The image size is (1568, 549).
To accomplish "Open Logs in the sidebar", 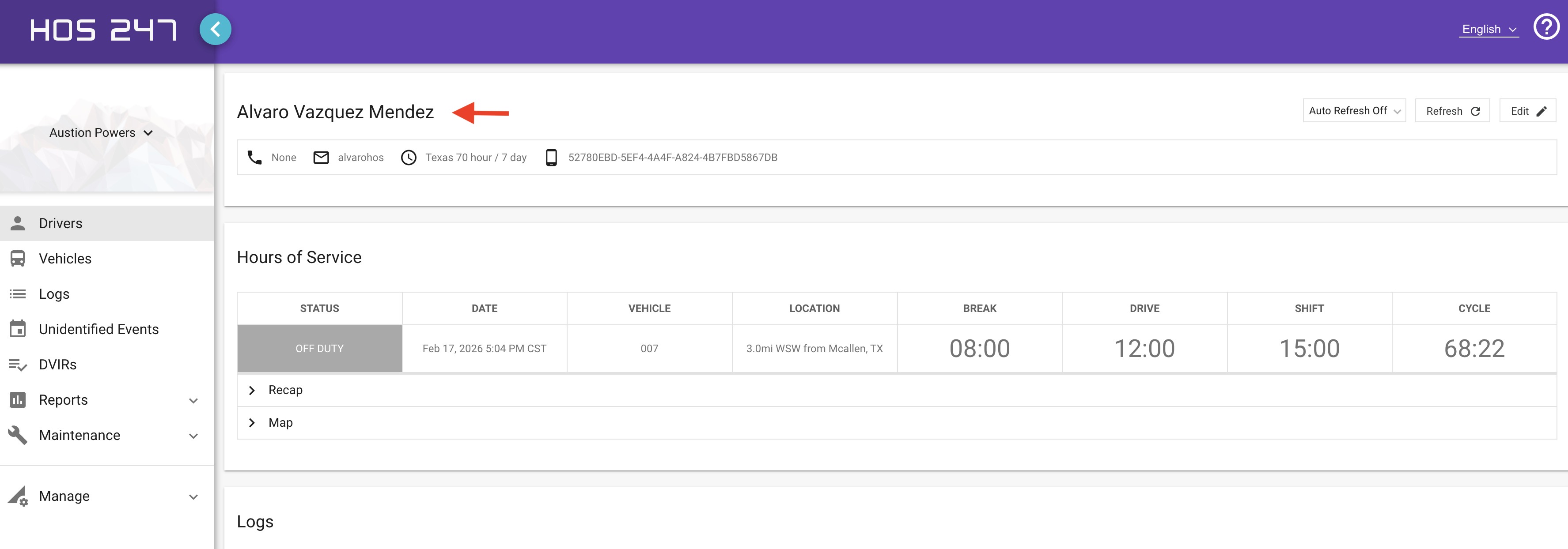I will [x=106, y=293].
